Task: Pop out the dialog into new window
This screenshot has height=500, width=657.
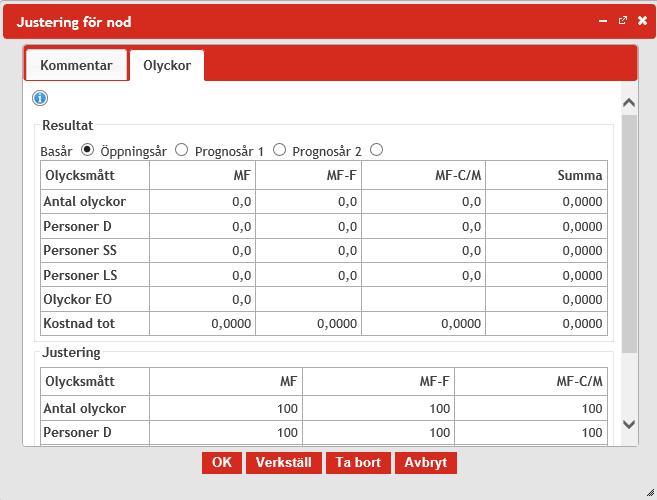Action: click(623, 21)
